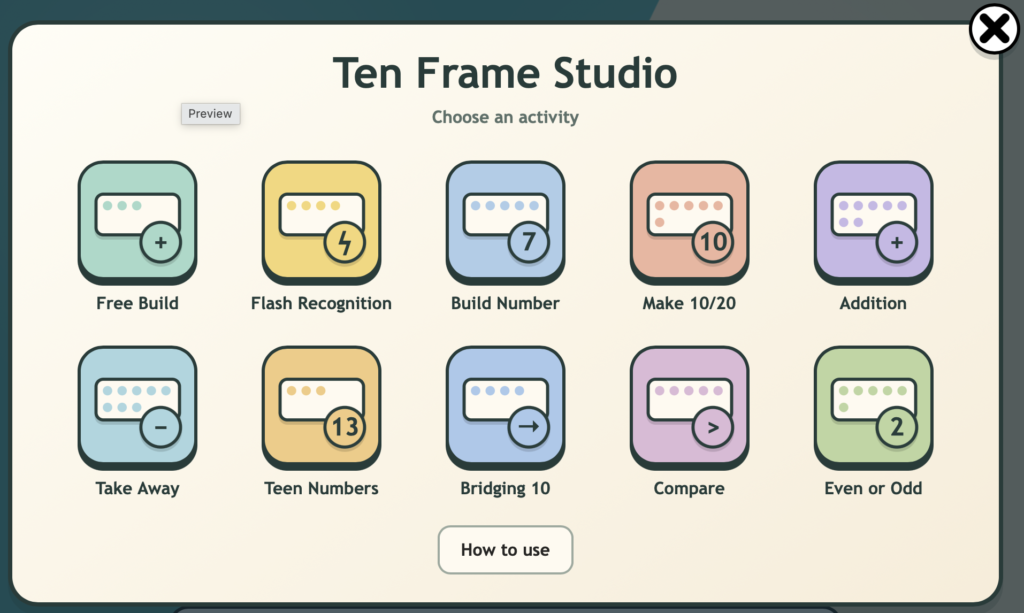The image size is (1024, 613).
Task: Click the Ten Frame Studio heading
Action: 505,72
